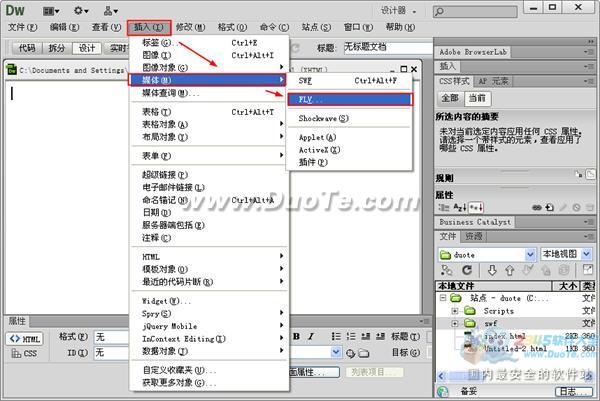
Task: Open the Adobe BrowserLab panel tab
Action: pos(473,52)
